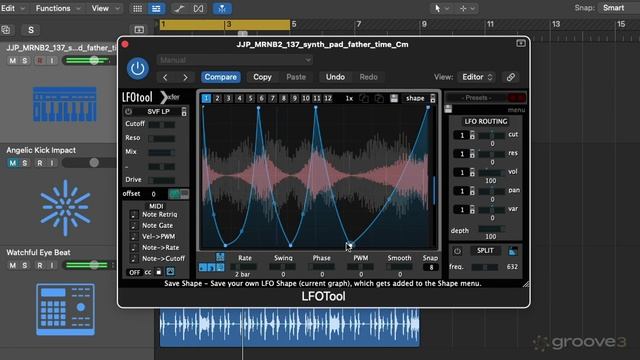Viewport: 640px width, 360px height.
Task: Adjust the Swing slider
Action: pos(283,267)
